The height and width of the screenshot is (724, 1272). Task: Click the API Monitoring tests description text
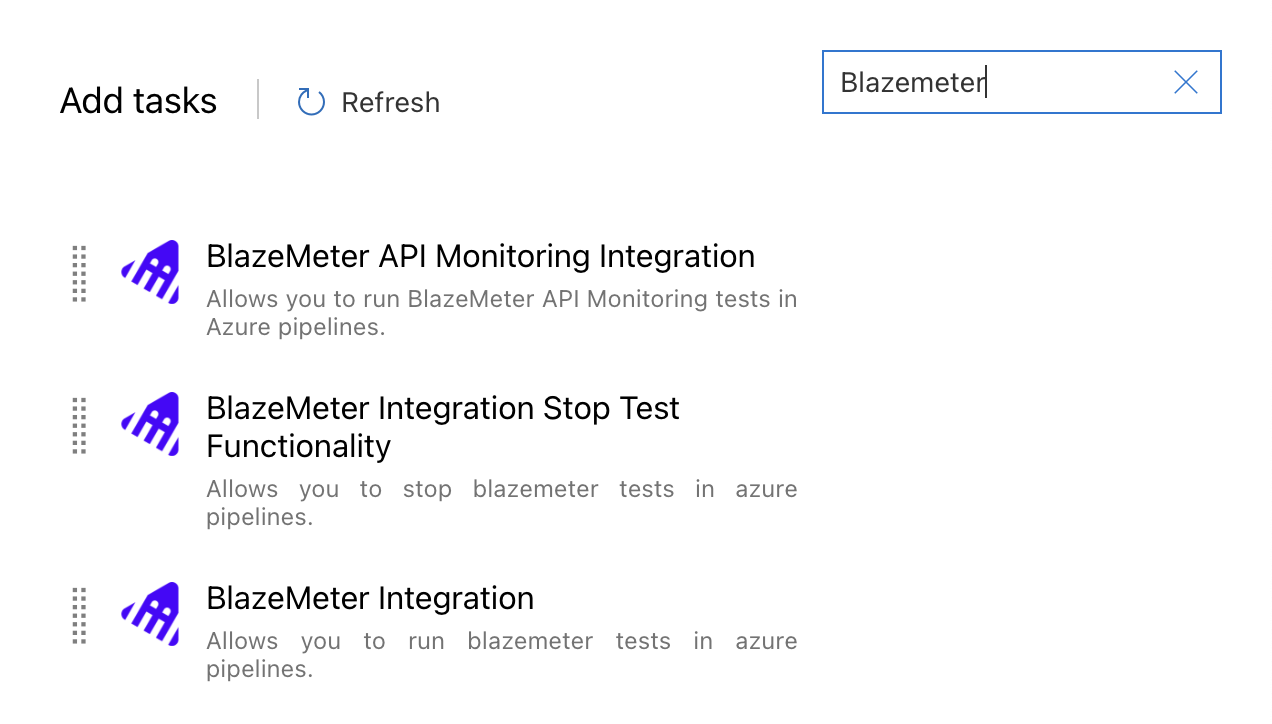tap(501, 313)
